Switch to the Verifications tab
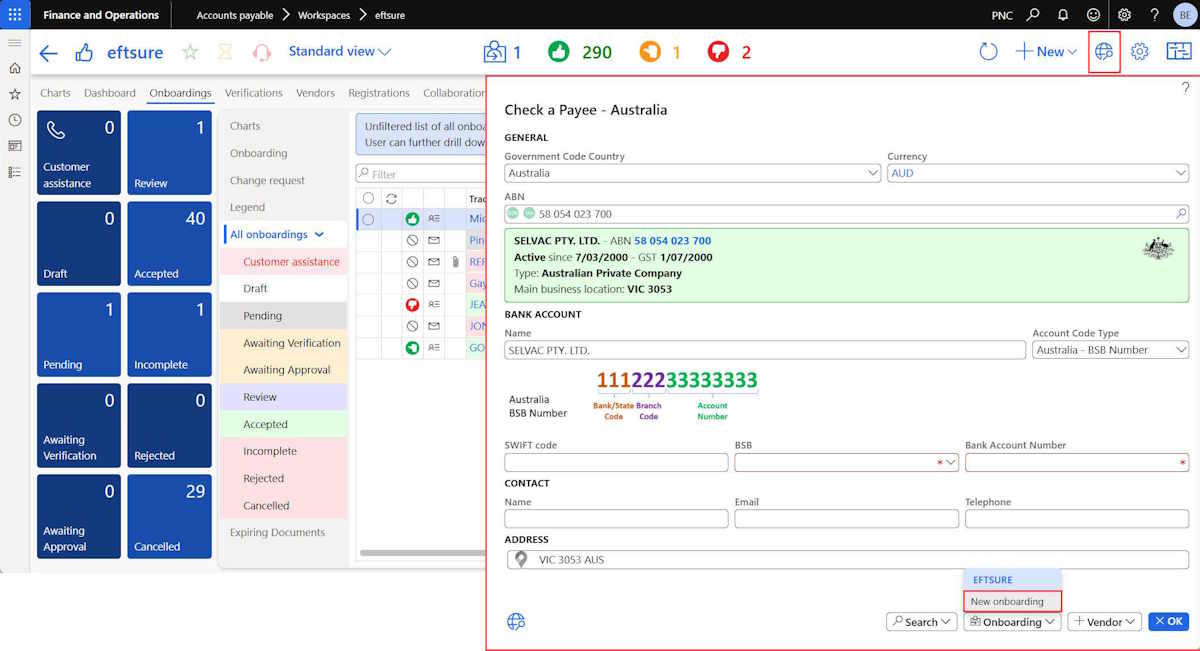This screenshot has width=1200, height=651. 254,93
